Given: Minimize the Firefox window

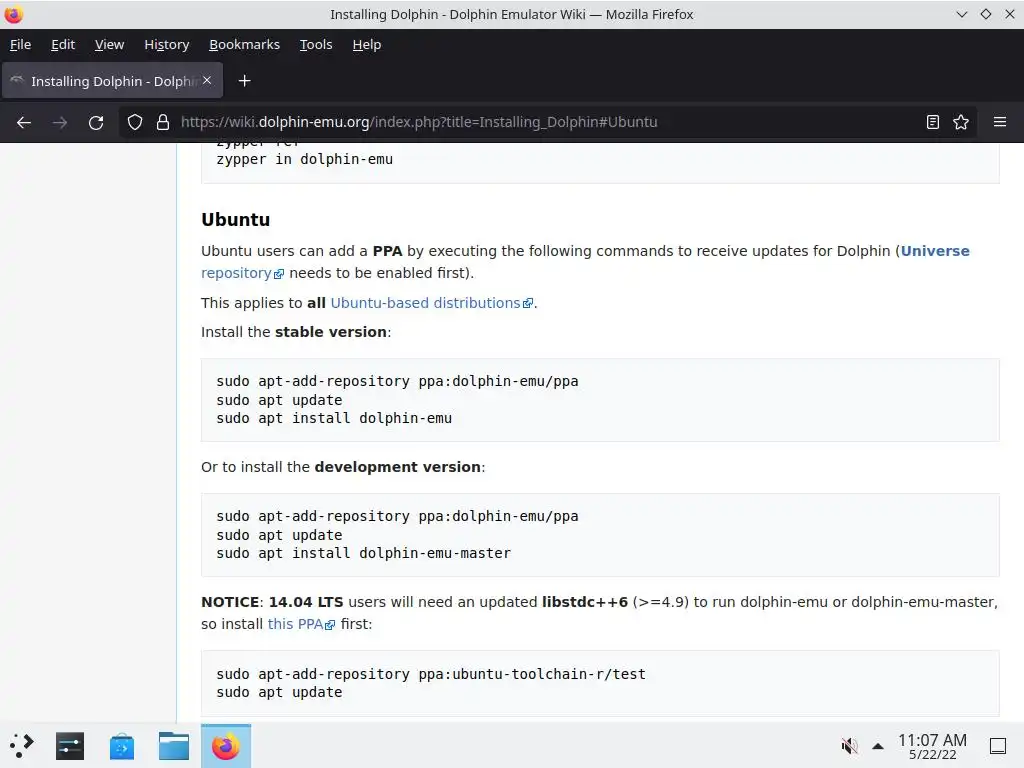Looking at the screenshot, I should pos(961,14).
